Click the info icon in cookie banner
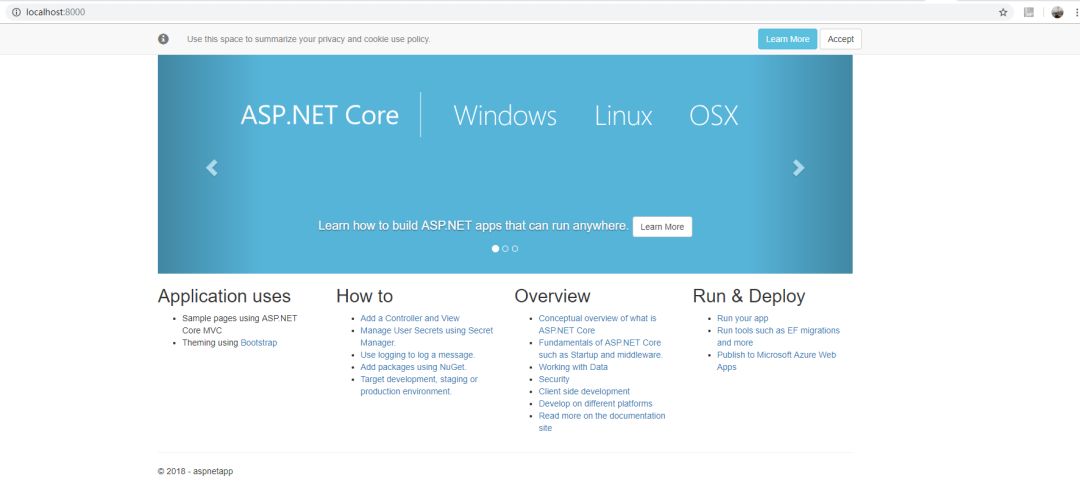Screen dimensions: 1080x501 tap(163, 39)
